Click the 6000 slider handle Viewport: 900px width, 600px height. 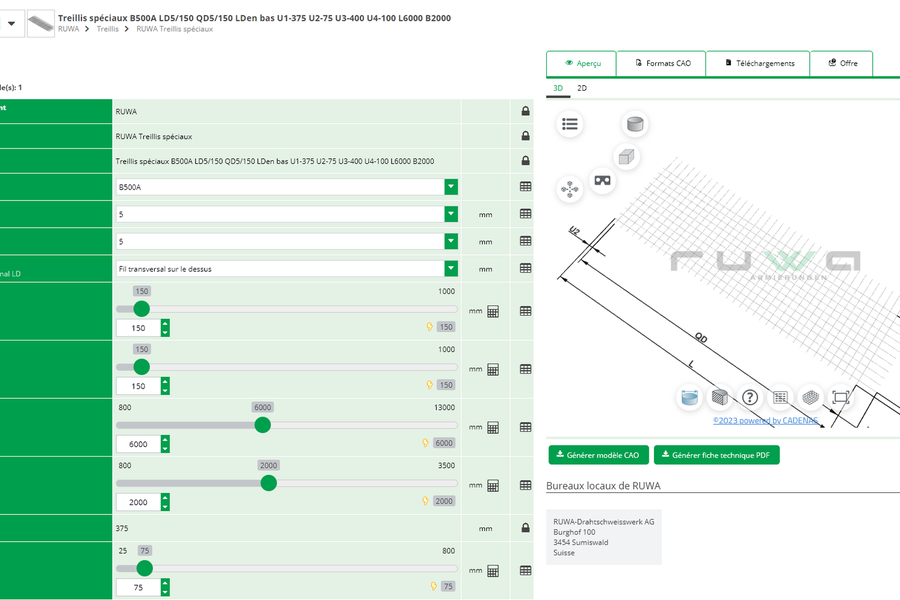click(x=262, y=425)
